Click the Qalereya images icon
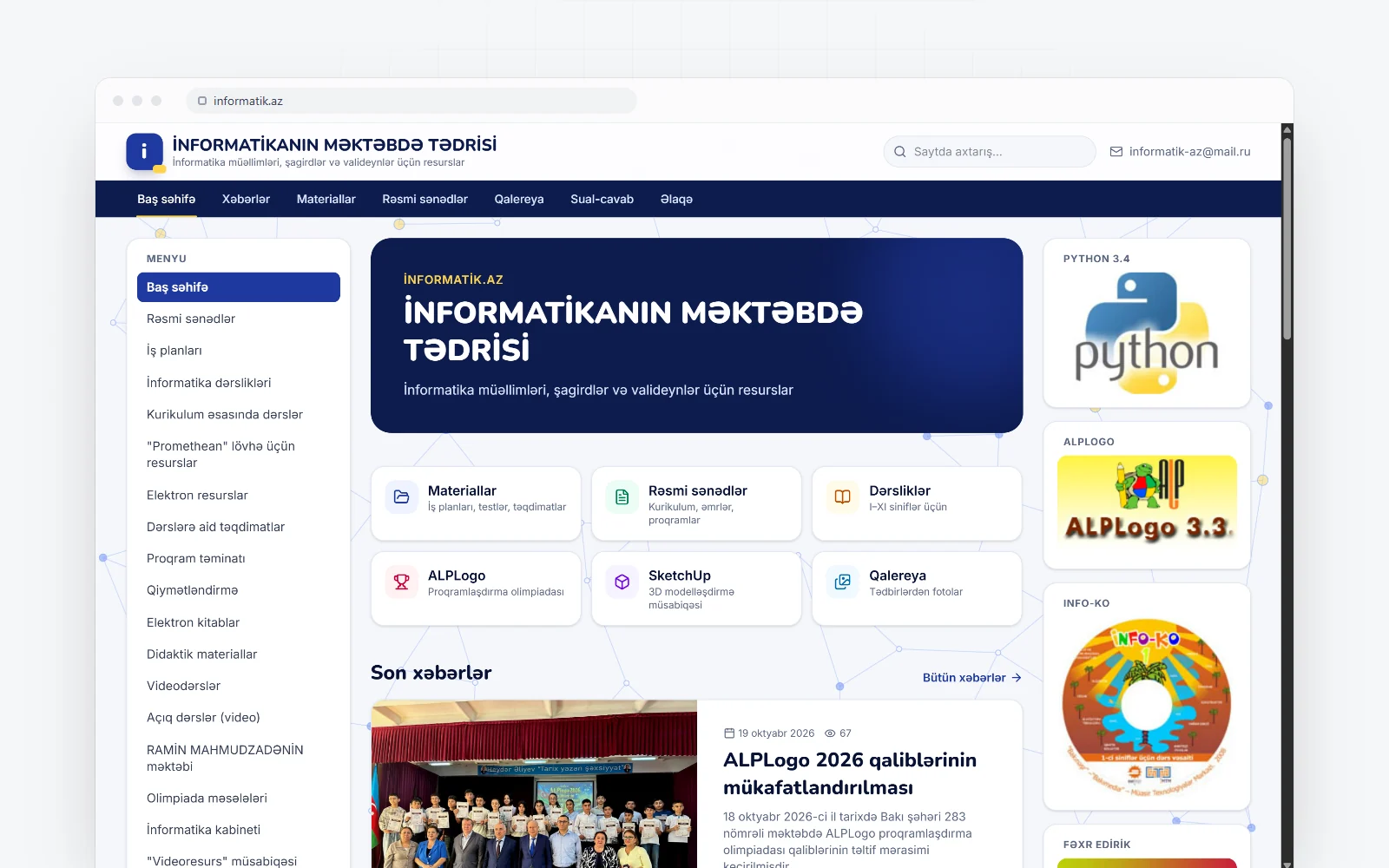Image resolution: width=1389 pixels, height=868 pixels. [x=842, y=582]
